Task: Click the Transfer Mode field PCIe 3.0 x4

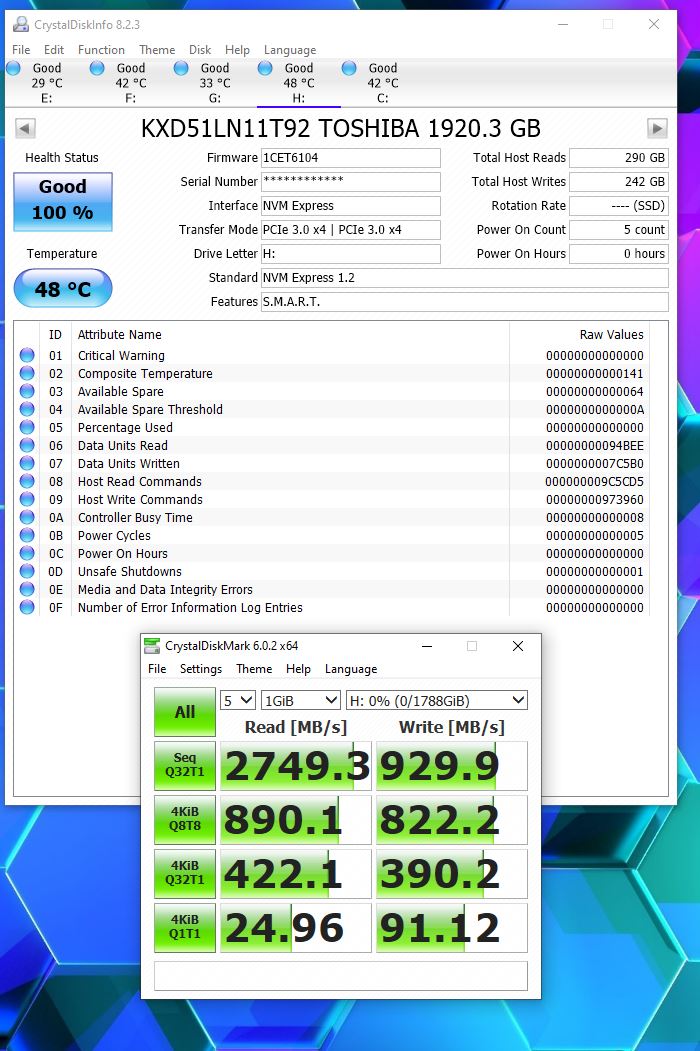Action: click(x=351, y=230)
